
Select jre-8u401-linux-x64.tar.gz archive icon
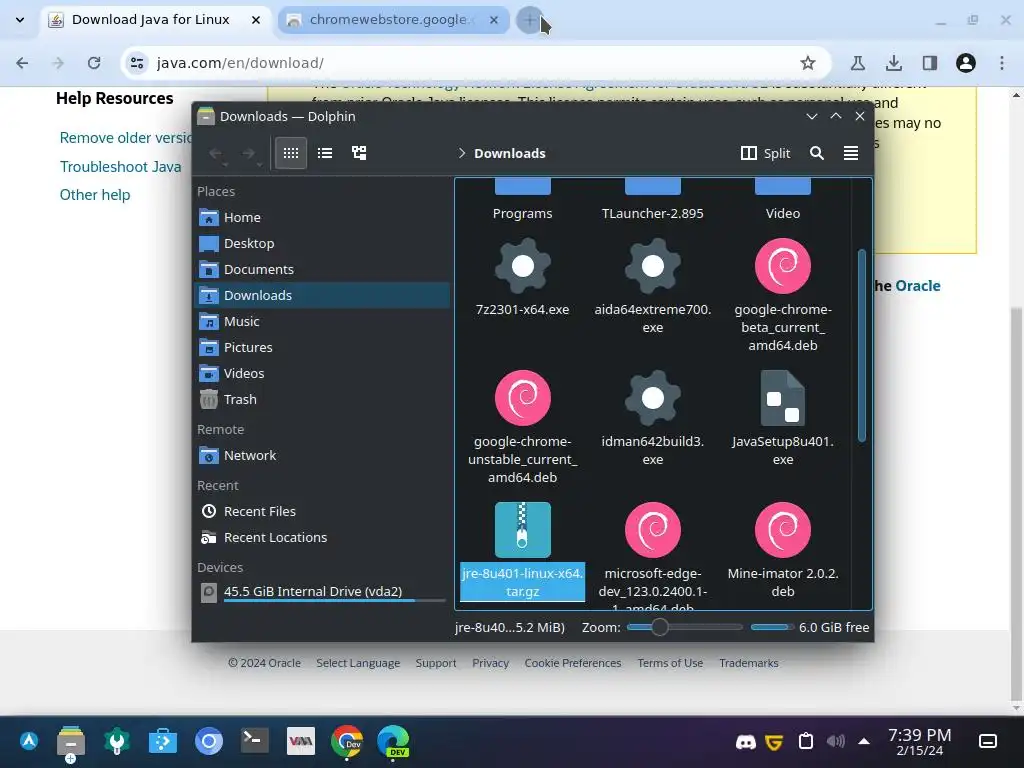[522, 530]
